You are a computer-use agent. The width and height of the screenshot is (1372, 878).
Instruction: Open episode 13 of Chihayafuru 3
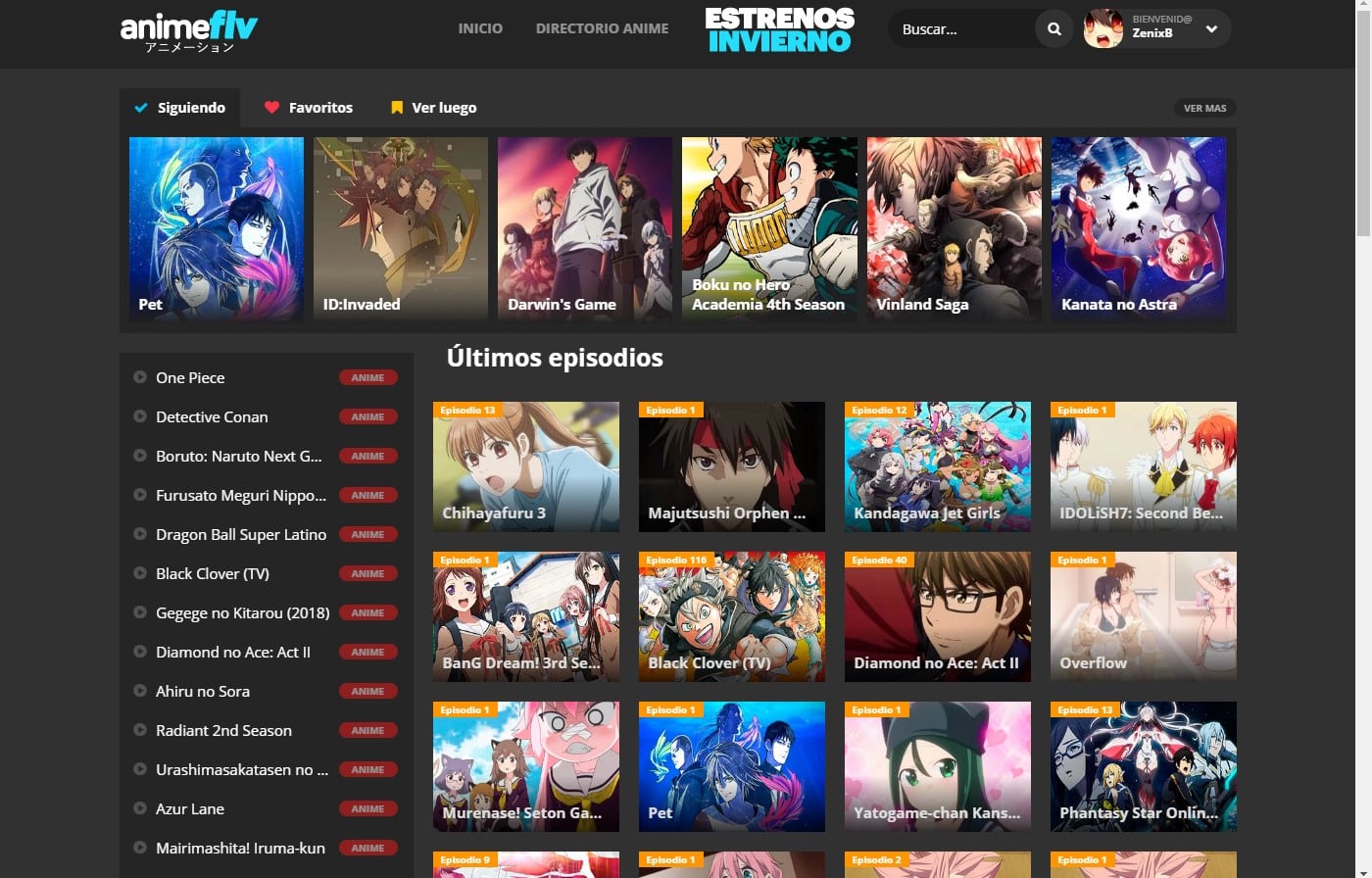(x=525, y=466)
